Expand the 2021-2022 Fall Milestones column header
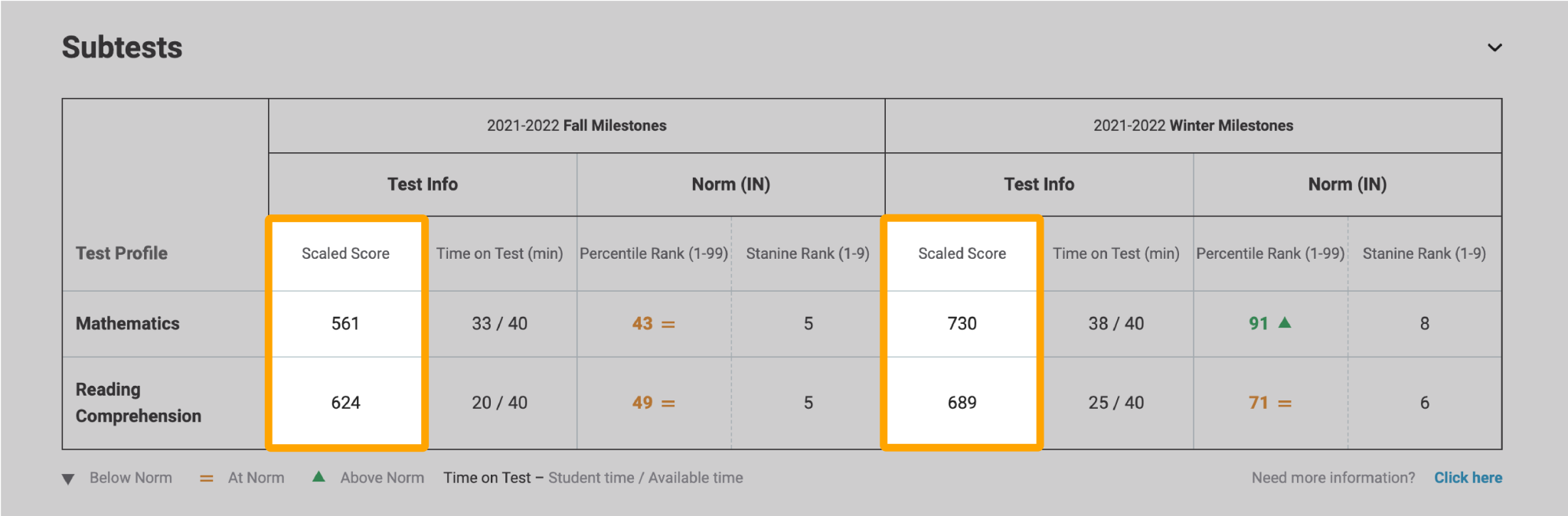Viewport: 1568px width, 516px height. [577, 125]
